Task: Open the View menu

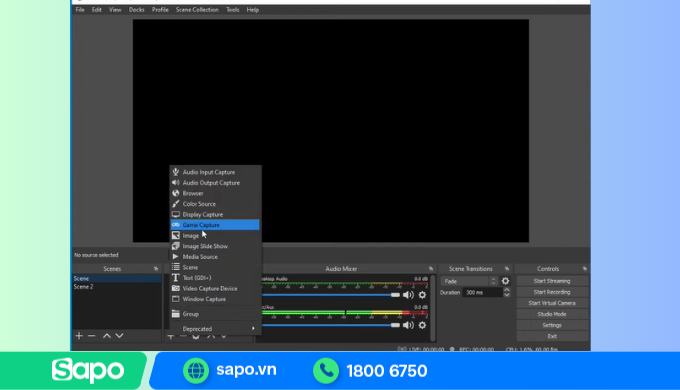Action: 115,10
